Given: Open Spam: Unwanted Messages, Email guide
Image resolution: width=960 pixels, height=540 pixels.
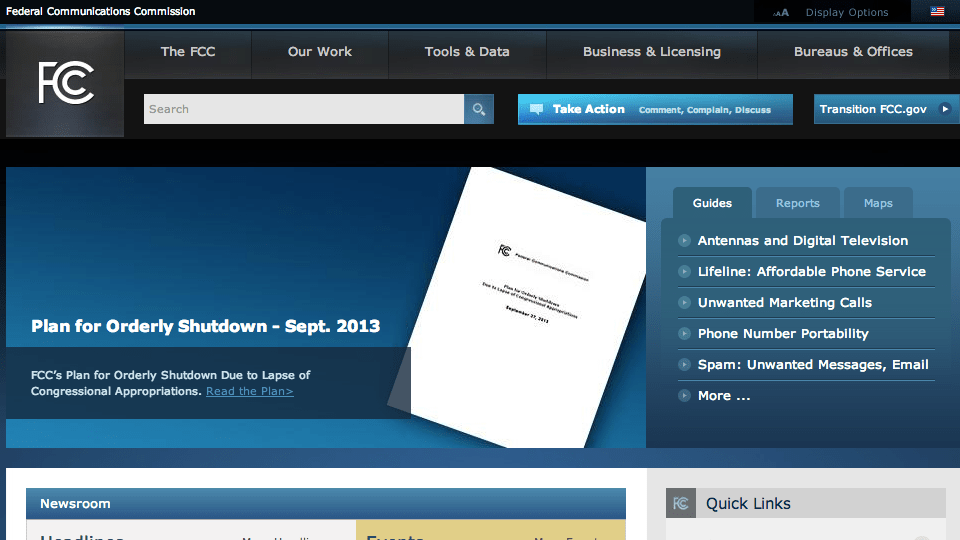Looking at the screenshot, I should click(x=813, y=365).
